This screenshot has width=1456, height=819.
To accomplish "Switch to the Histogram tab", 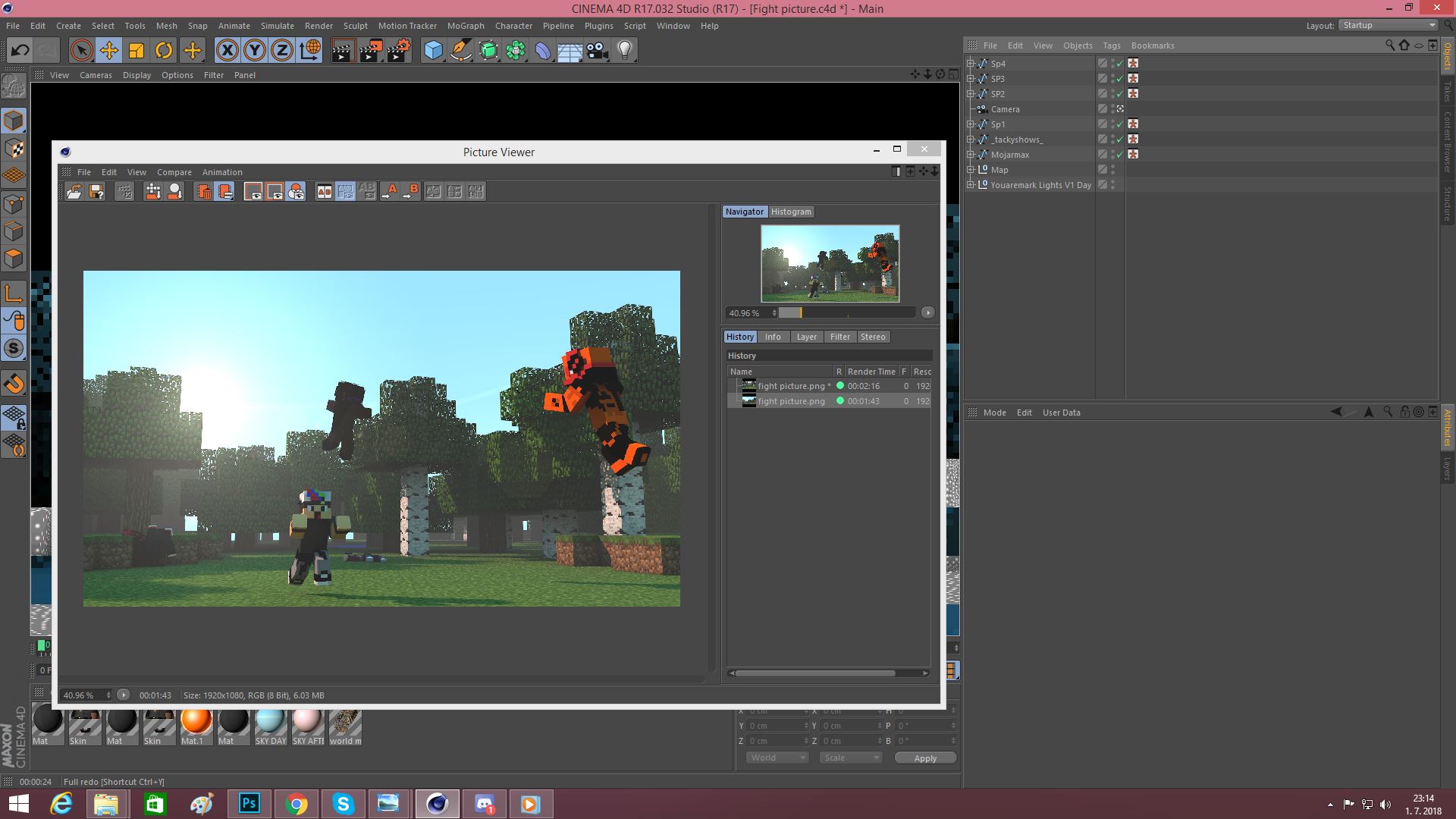I will pyautogui.click(x=791, y=212).
